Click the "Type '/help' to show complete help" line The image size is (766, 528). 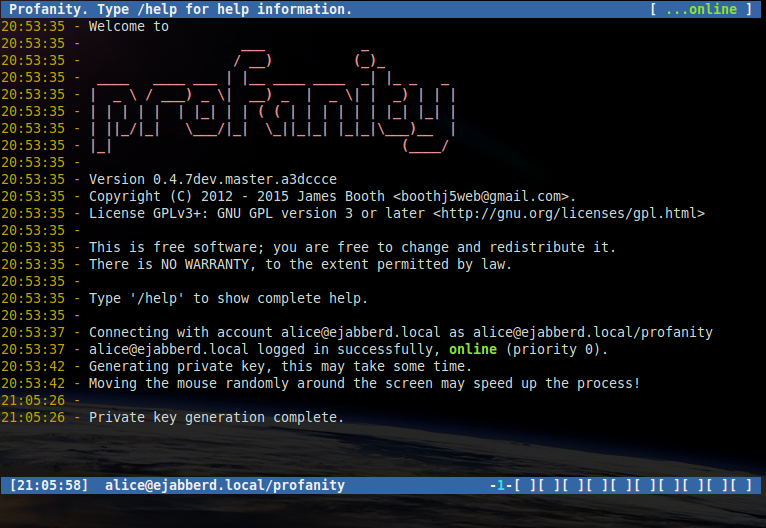click(228, 298)
